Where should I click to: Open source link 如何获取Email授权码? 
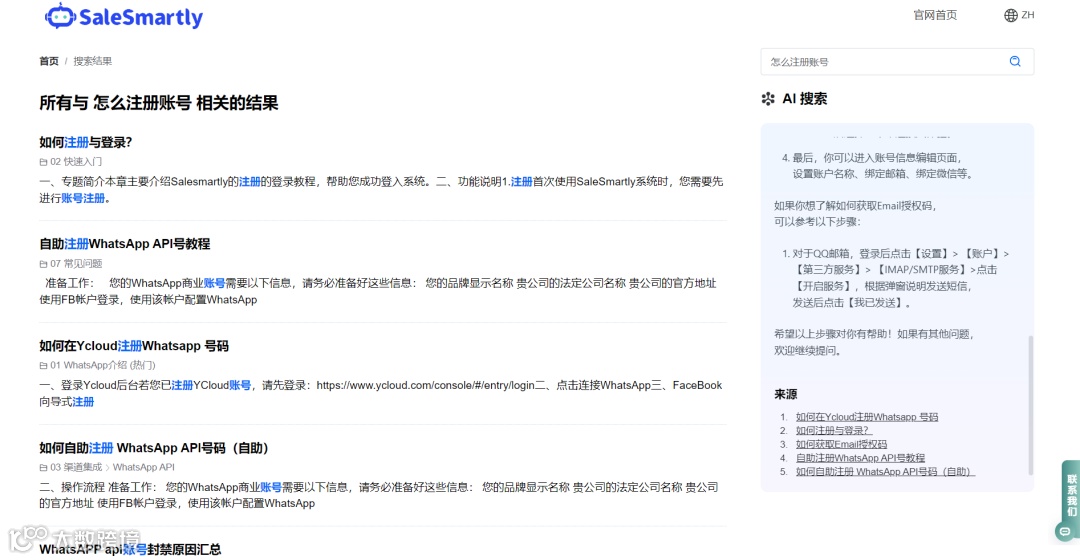tap(841, 444)
